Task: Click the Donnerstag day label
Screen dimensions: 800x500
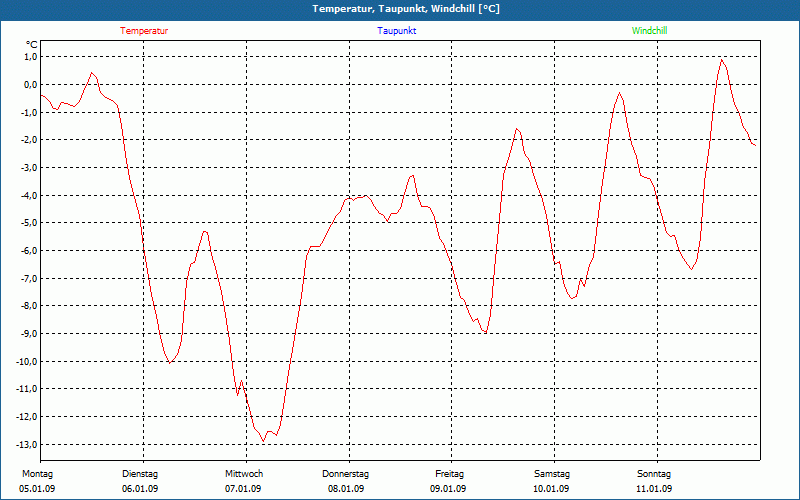Action: click(x=345, y=474)
